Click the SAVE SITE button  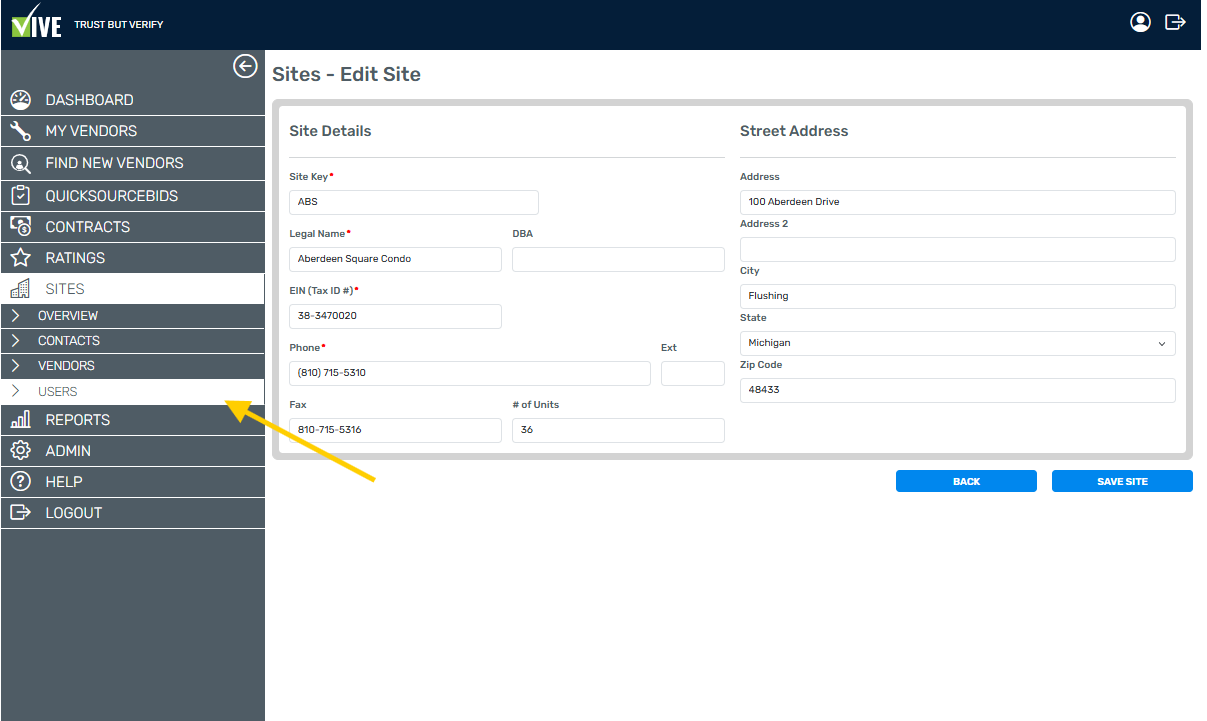1122,481
